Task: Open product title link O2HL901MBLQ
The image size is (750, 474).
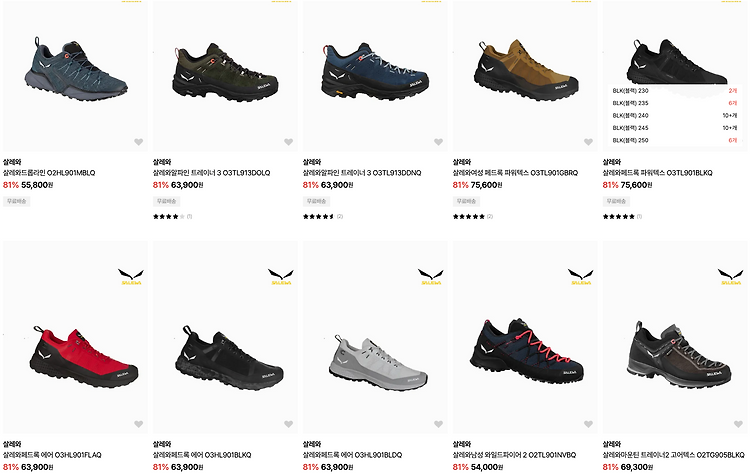Action: 49,173
